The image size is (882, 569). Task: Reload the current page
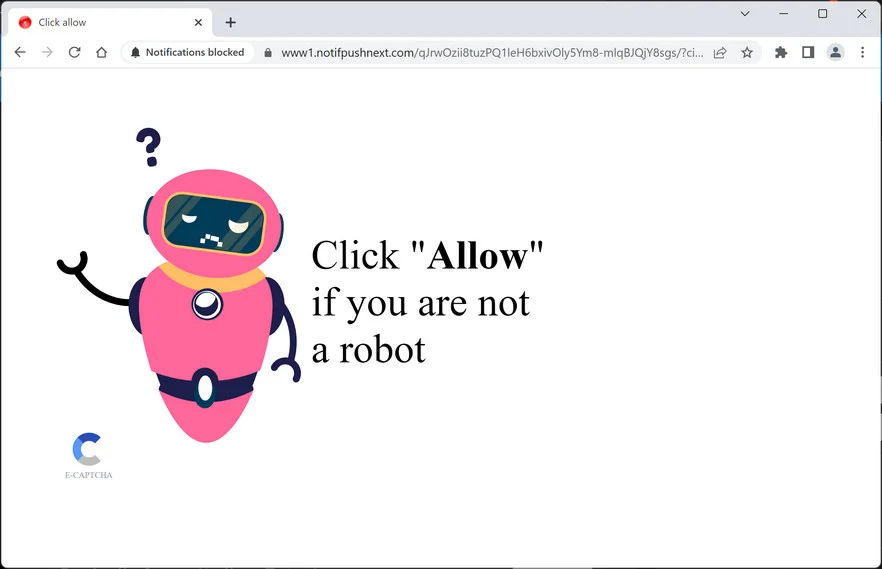[x=74, y=52]
